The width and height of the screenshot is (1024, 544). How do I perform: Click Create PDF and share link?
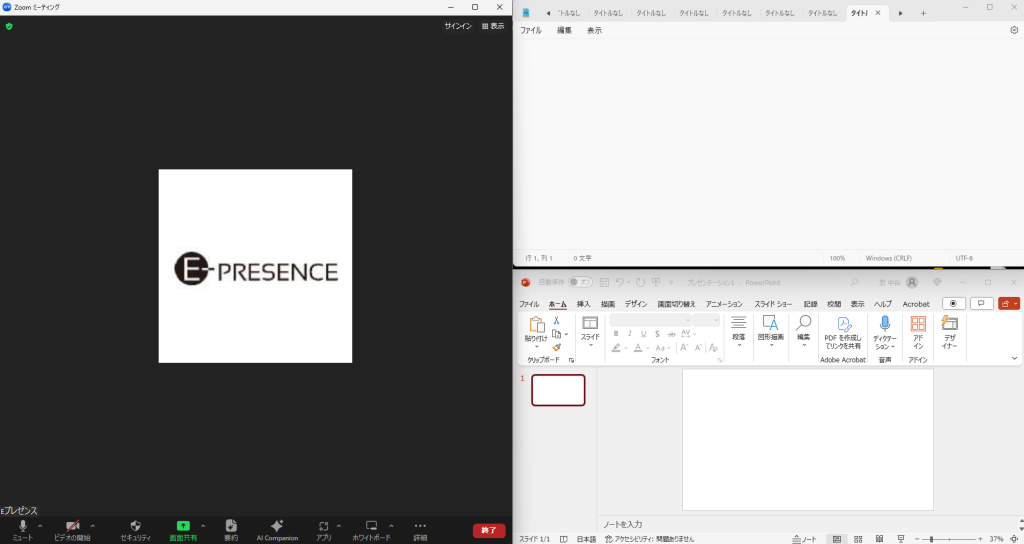[x=843, y=333]
